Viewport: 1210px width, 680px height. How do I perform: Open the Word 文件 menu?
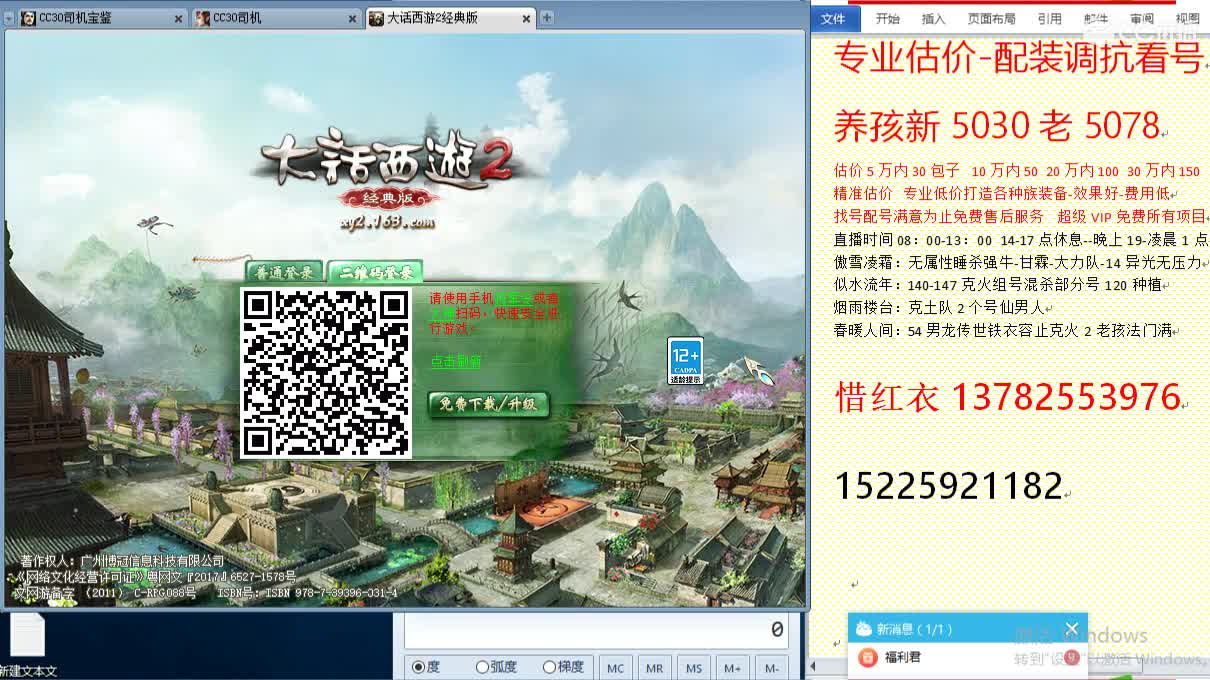pyautogui.click(x=833, y=18)
